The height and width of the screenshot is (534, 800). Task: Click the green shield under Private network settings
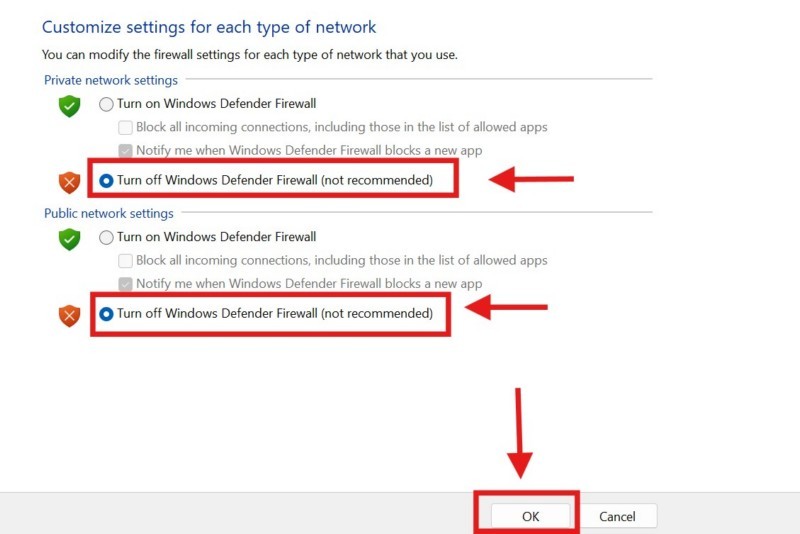click(x=69, y=106)
